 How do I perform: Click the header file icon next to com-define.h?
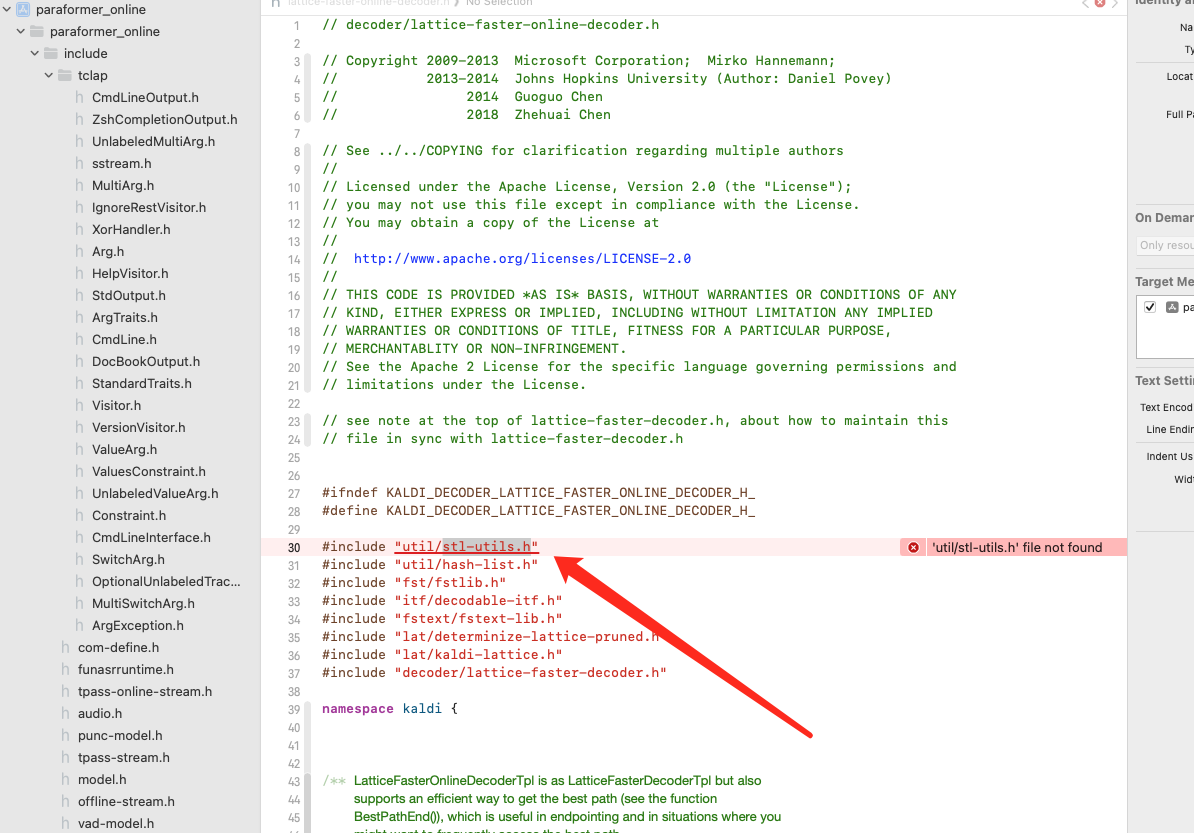(x=65, y=648)
